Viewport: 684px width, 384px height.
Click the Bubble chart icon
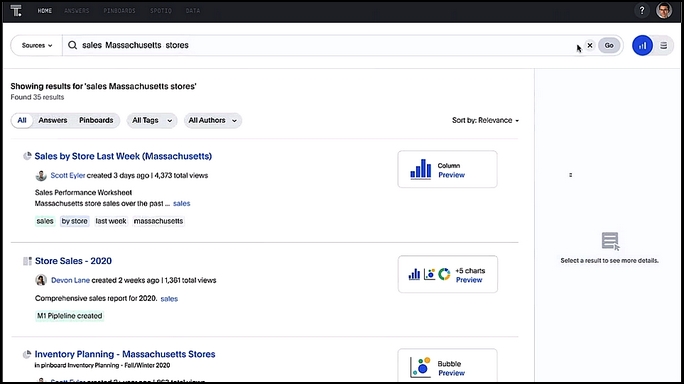pyautogui.click(x=421, y=367)
